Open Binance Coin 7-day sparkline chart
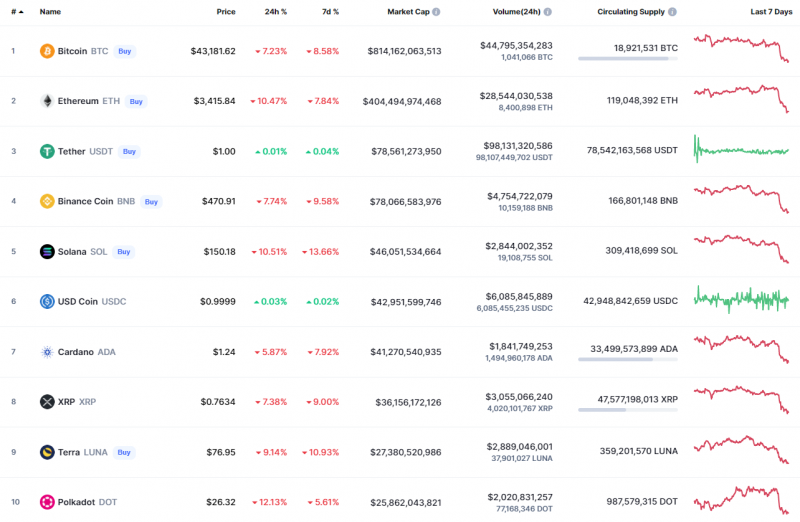This screenshot has width=800, height=522. pos(741,199)
